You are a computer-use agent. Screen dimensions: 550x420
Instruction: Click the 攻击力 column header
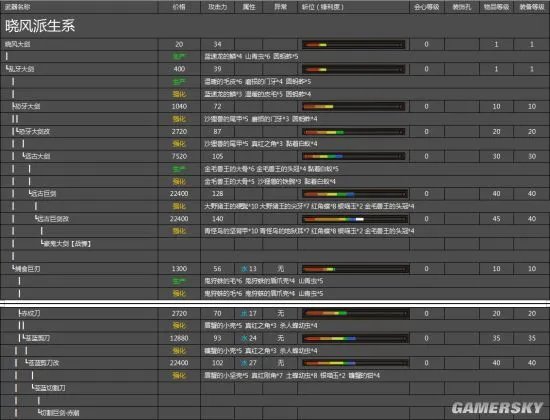(217, 7)
